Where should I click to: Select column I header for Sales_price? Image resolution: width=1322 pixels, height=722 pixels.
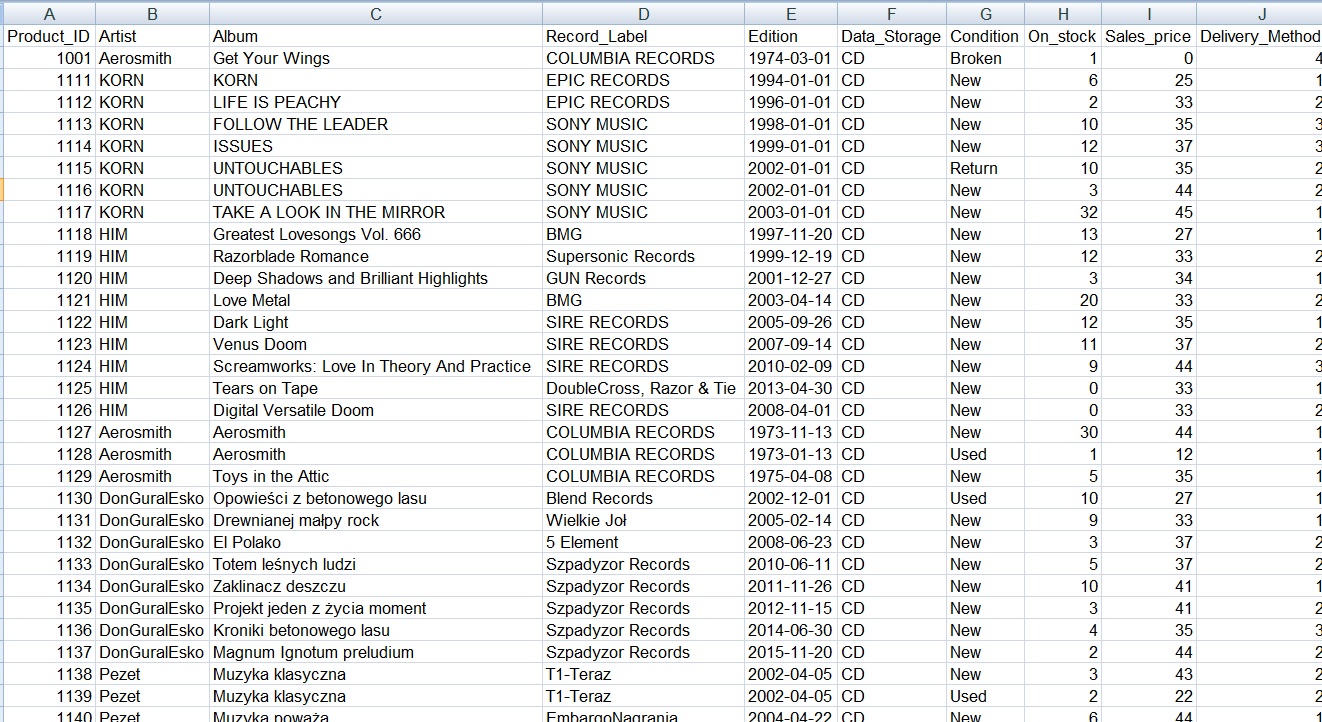(x=1148, y=13)
